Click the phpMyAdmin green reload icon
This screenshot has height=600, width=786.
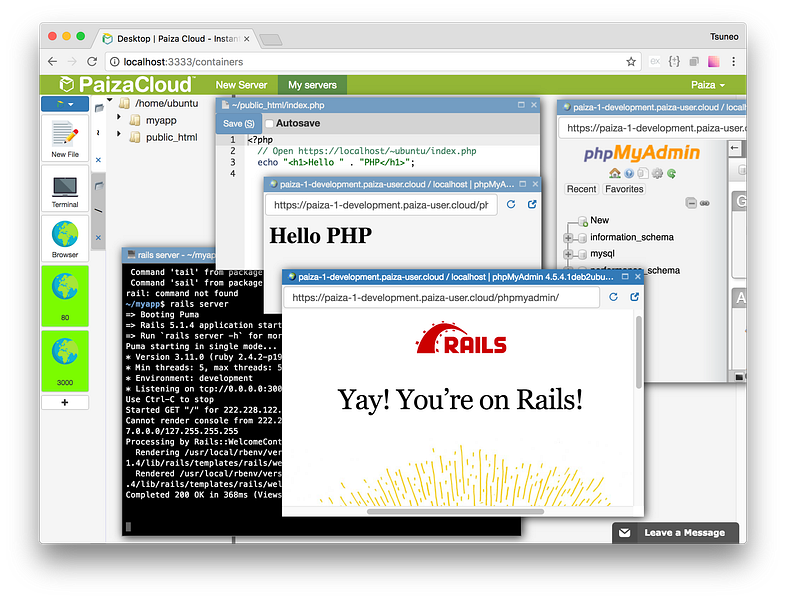click(x=671, y=173)
